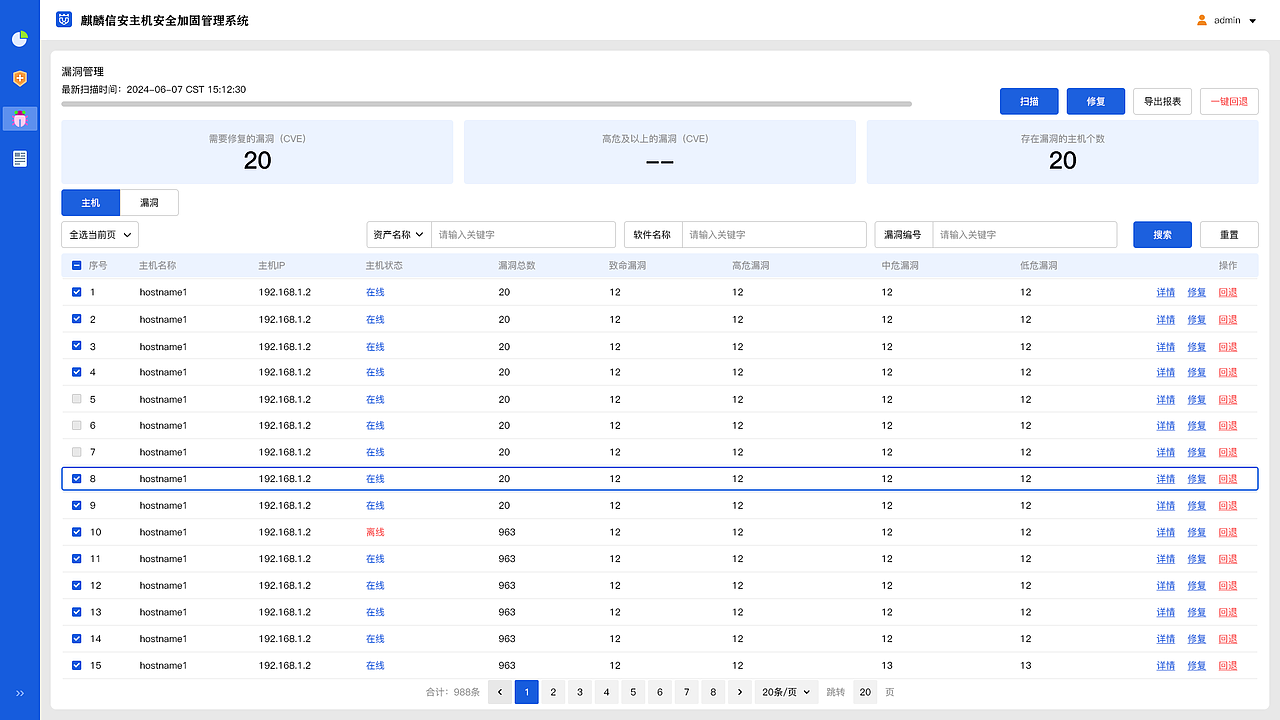The image size is (1280, 720).
Task: Open the 资产名称 filter dropdown
Action: pyautogui.click(x=399, y=235)
